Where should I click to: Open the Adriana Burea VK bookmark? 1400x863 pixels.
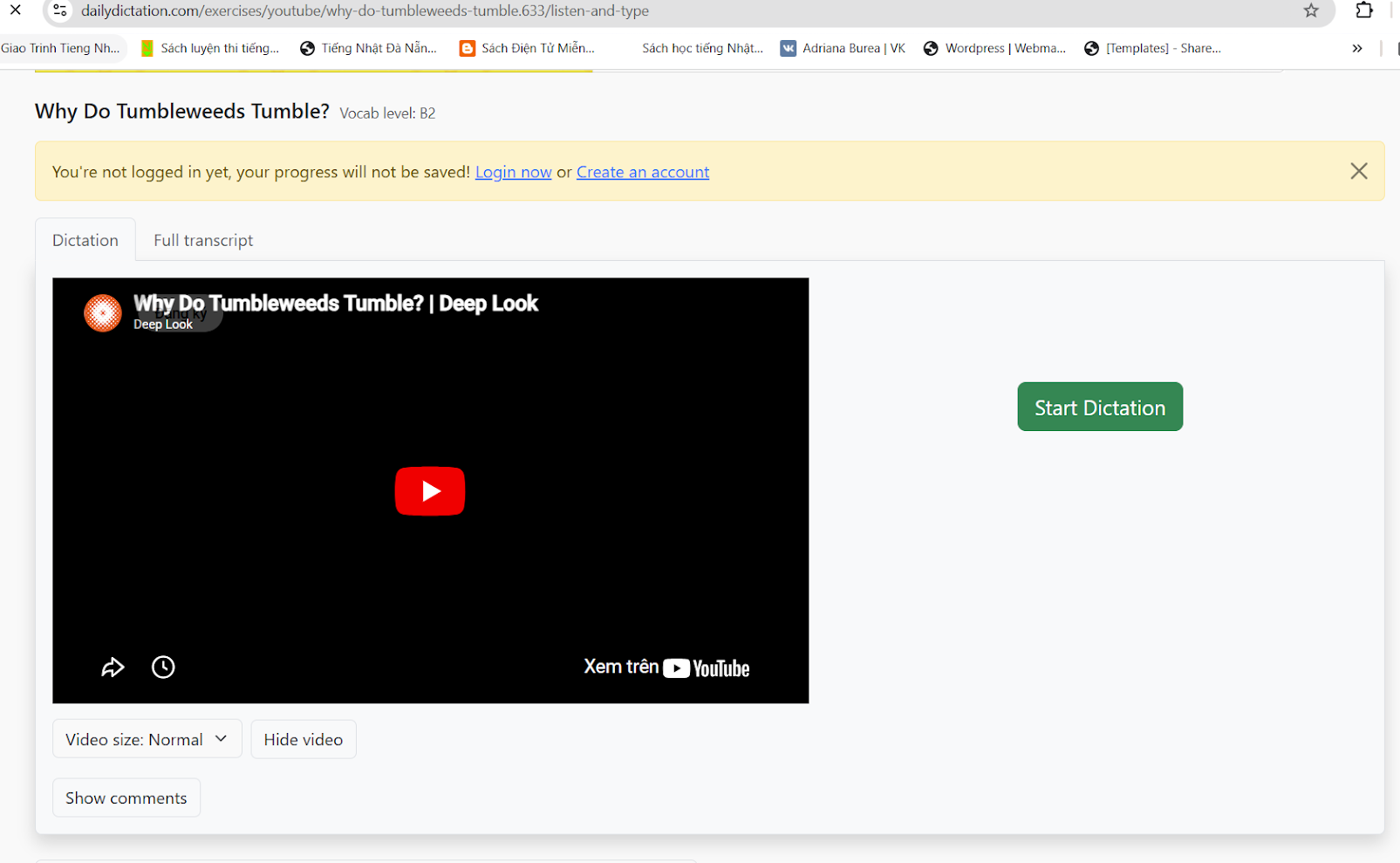[x=843, y=48]
